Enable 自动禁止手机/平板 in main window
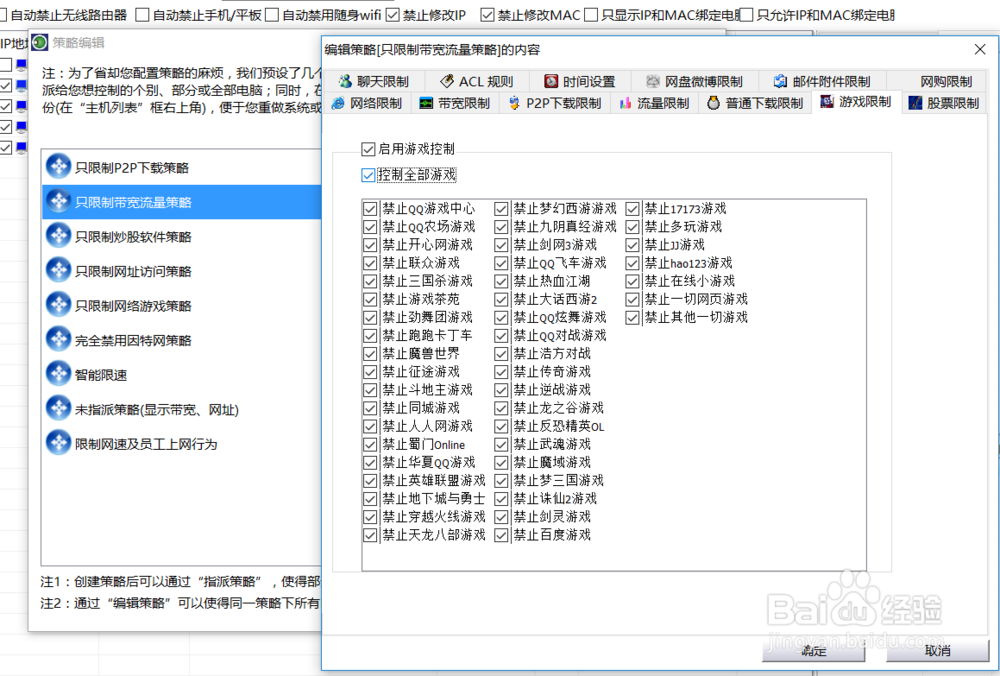The width and height of the screenshot is (1000, 676). (142, 14)
